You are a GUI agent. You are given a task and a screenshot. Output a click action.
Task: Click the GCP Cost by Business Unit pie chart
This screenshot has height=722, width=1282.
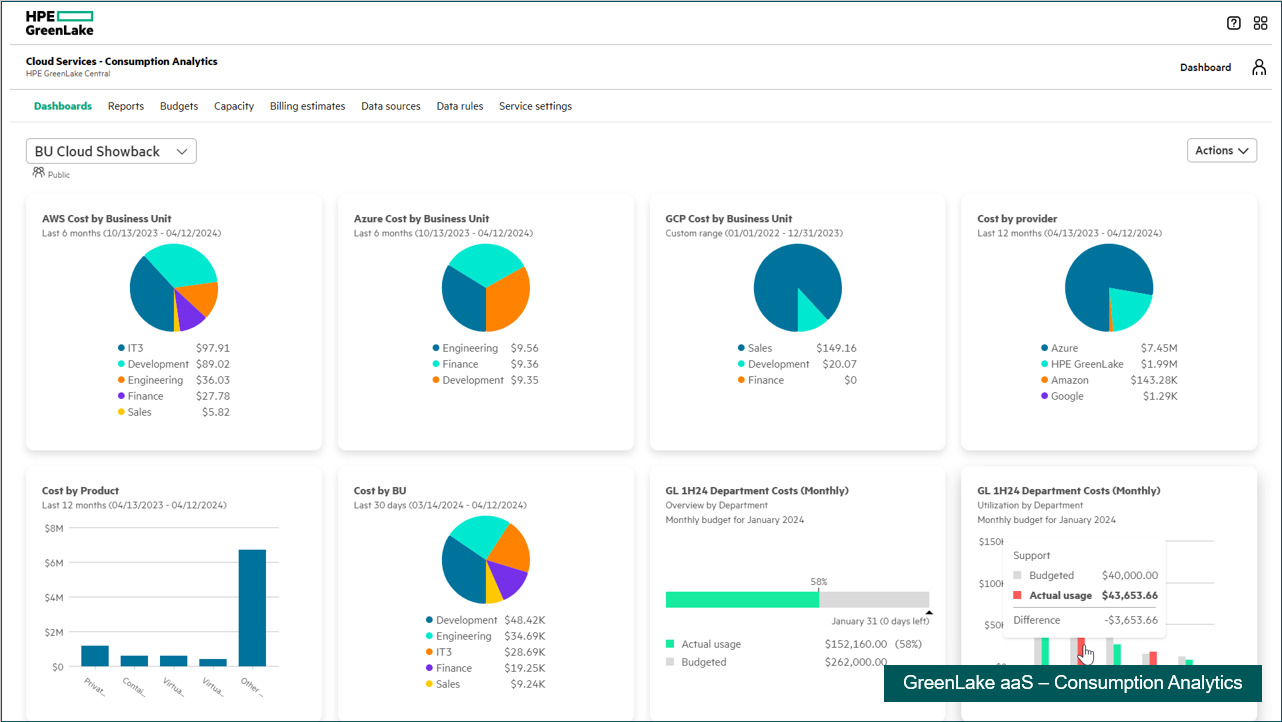[x=798, y=288]
